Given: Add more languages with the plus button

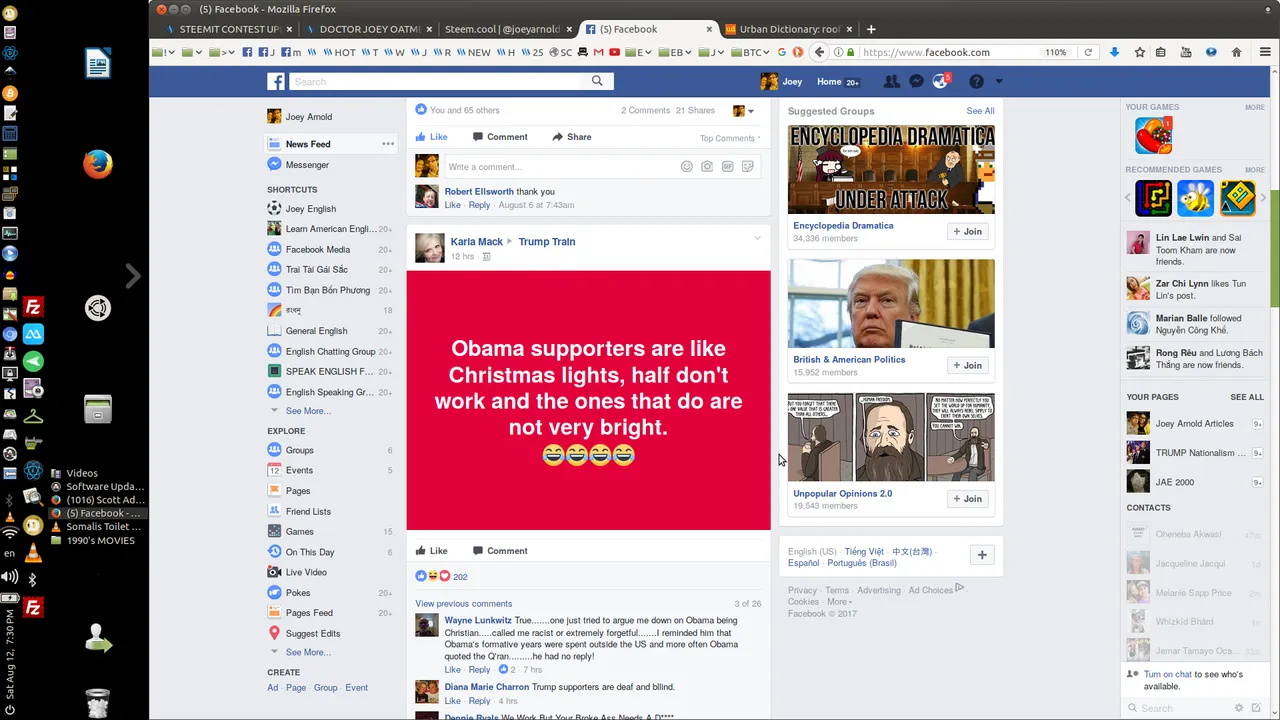Looking at the screenshot, I should click(982, 555).
